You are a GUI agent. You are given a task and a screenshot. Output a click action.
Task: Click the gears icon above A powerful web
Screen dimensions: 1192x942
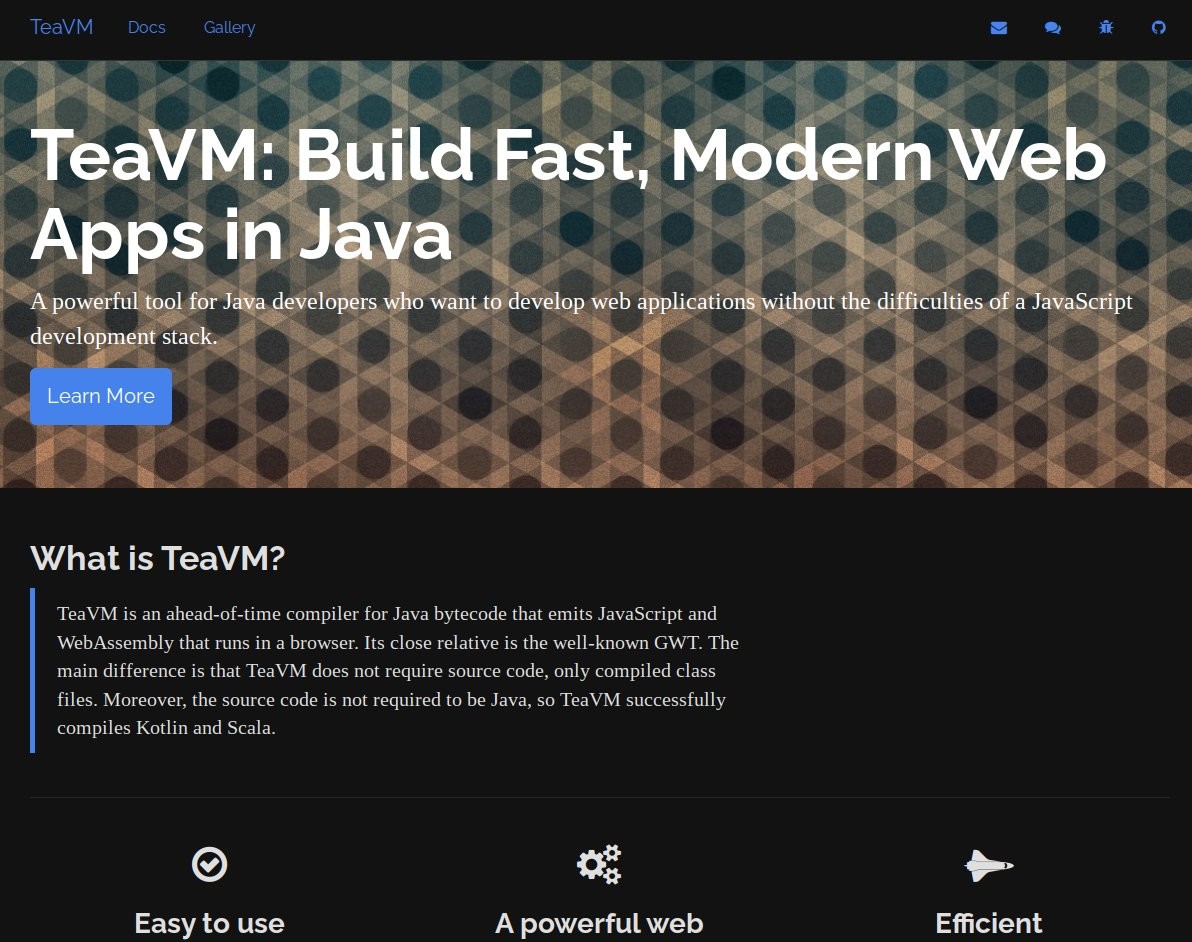[599, 864]
